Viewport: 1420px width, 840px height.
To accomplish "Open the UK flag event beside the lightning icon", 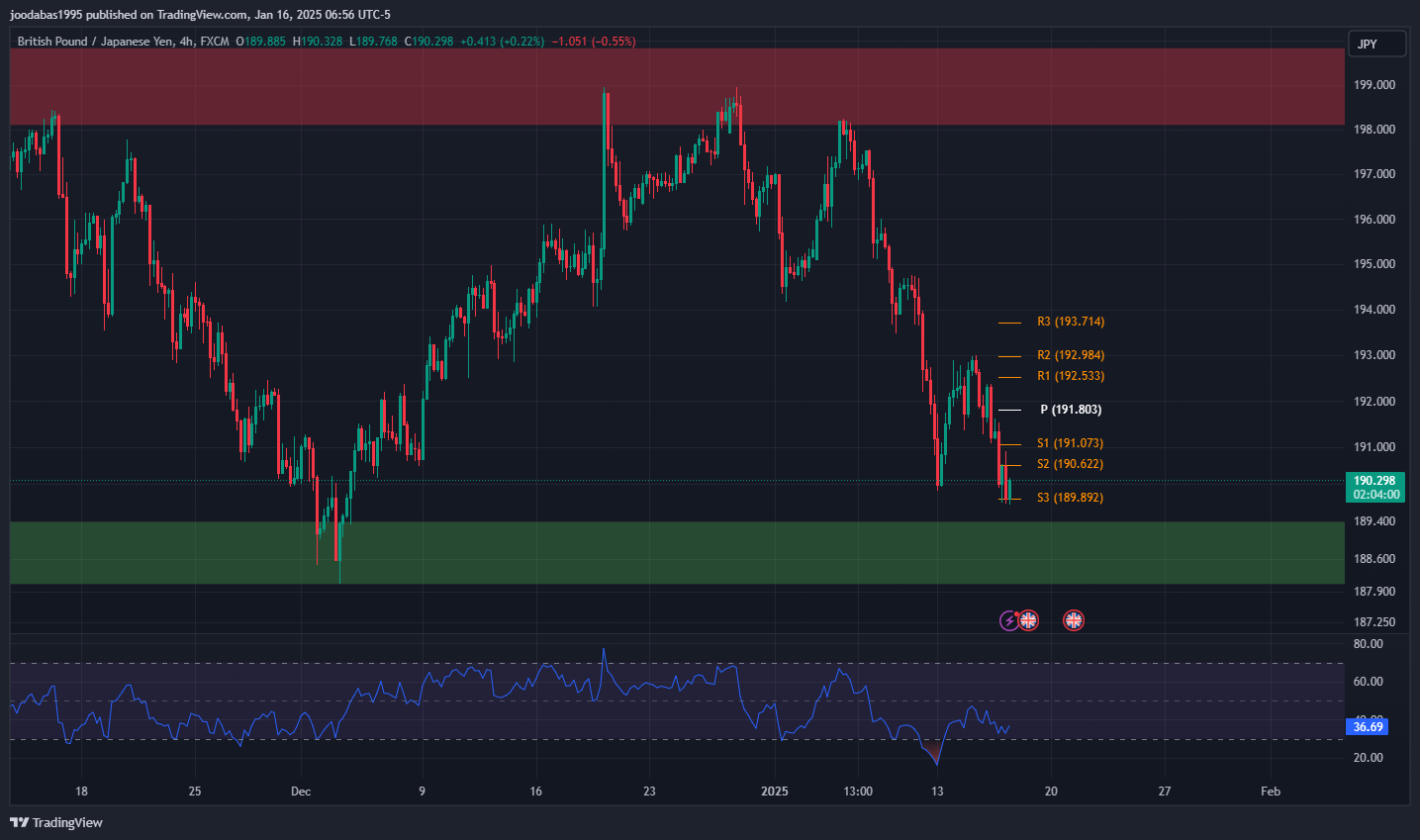I will 1029,620.
